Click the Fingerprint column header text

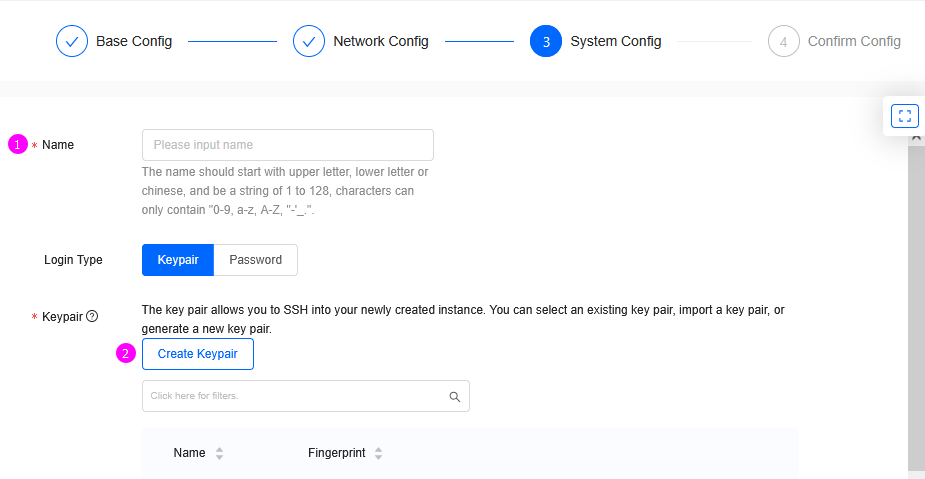click(x=336, y=453)
